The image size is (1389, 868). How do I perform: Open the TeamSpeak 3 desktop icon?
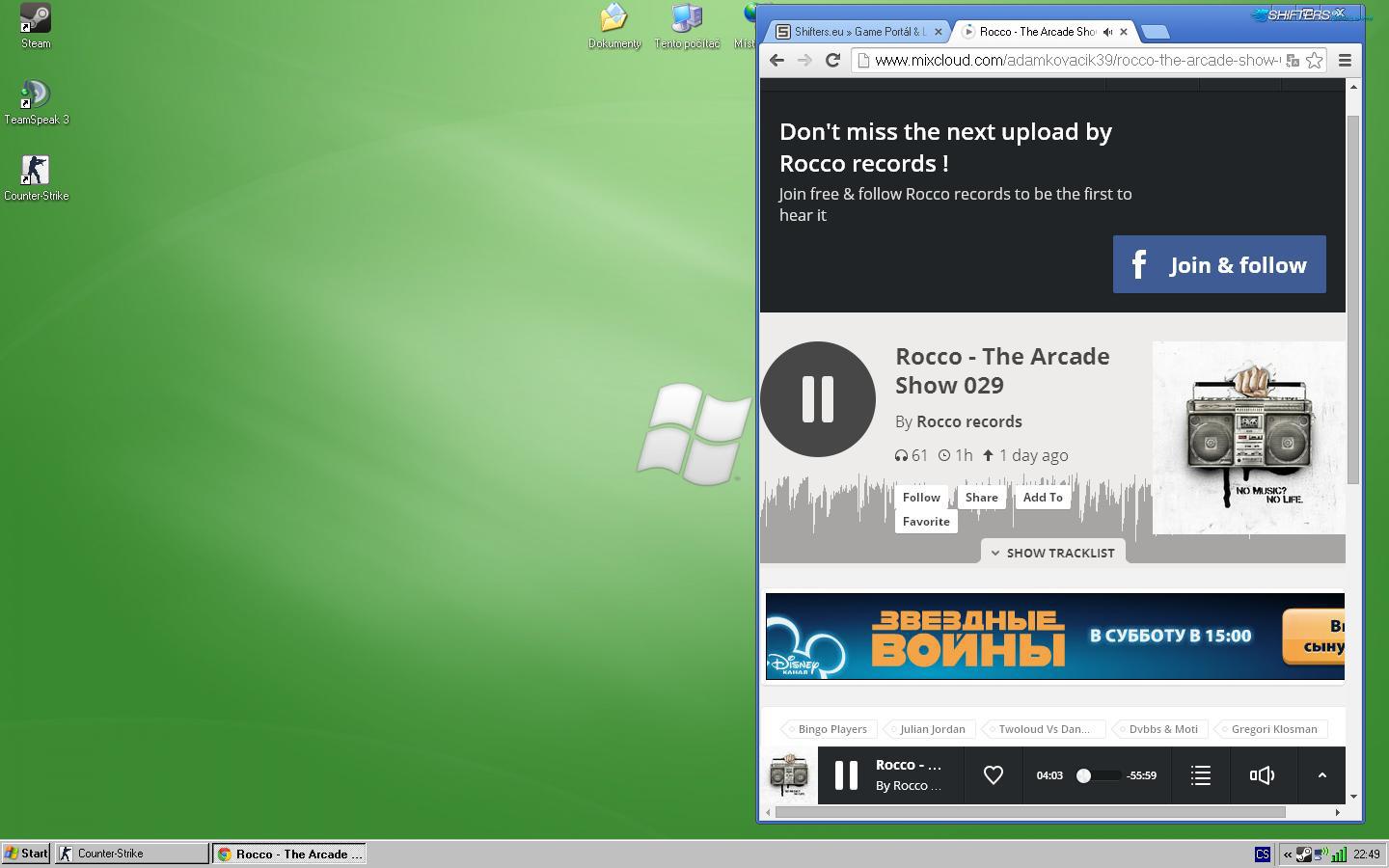(36, 102)
